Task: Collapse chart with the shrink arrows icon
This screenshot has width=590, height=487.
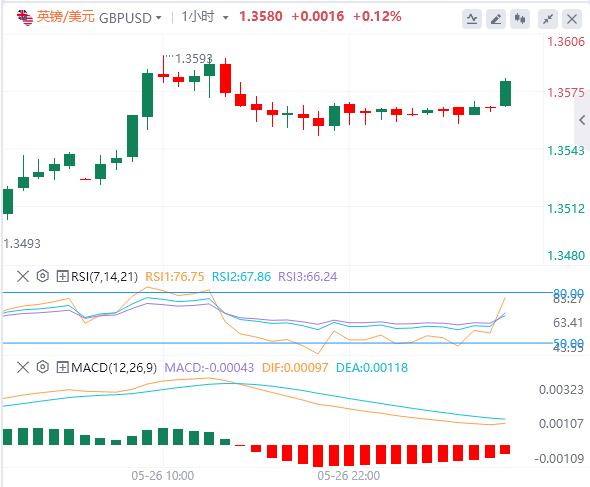Action: (x=548, y=19)
